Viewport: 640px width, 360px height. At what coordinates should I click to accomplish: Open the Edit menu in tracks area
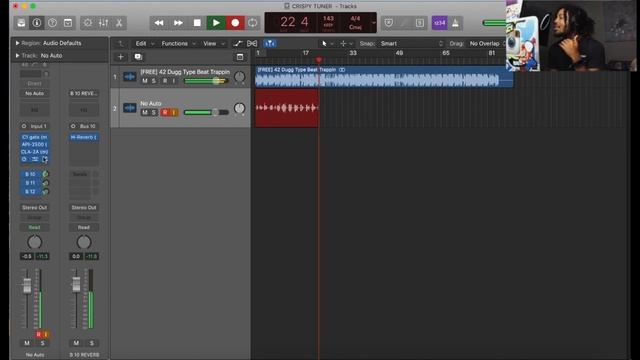point(144,43)
